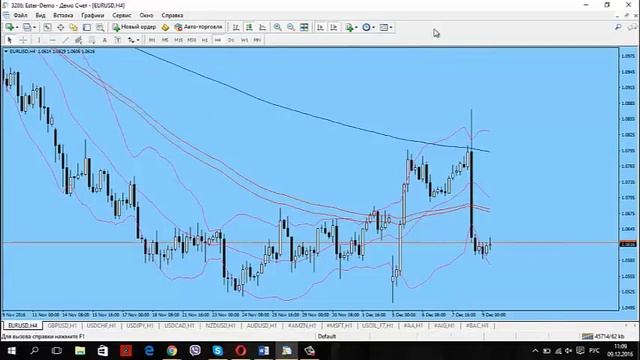640x360 pixels.
Task: Select the H1 timeframe
Action: point(205,40)
